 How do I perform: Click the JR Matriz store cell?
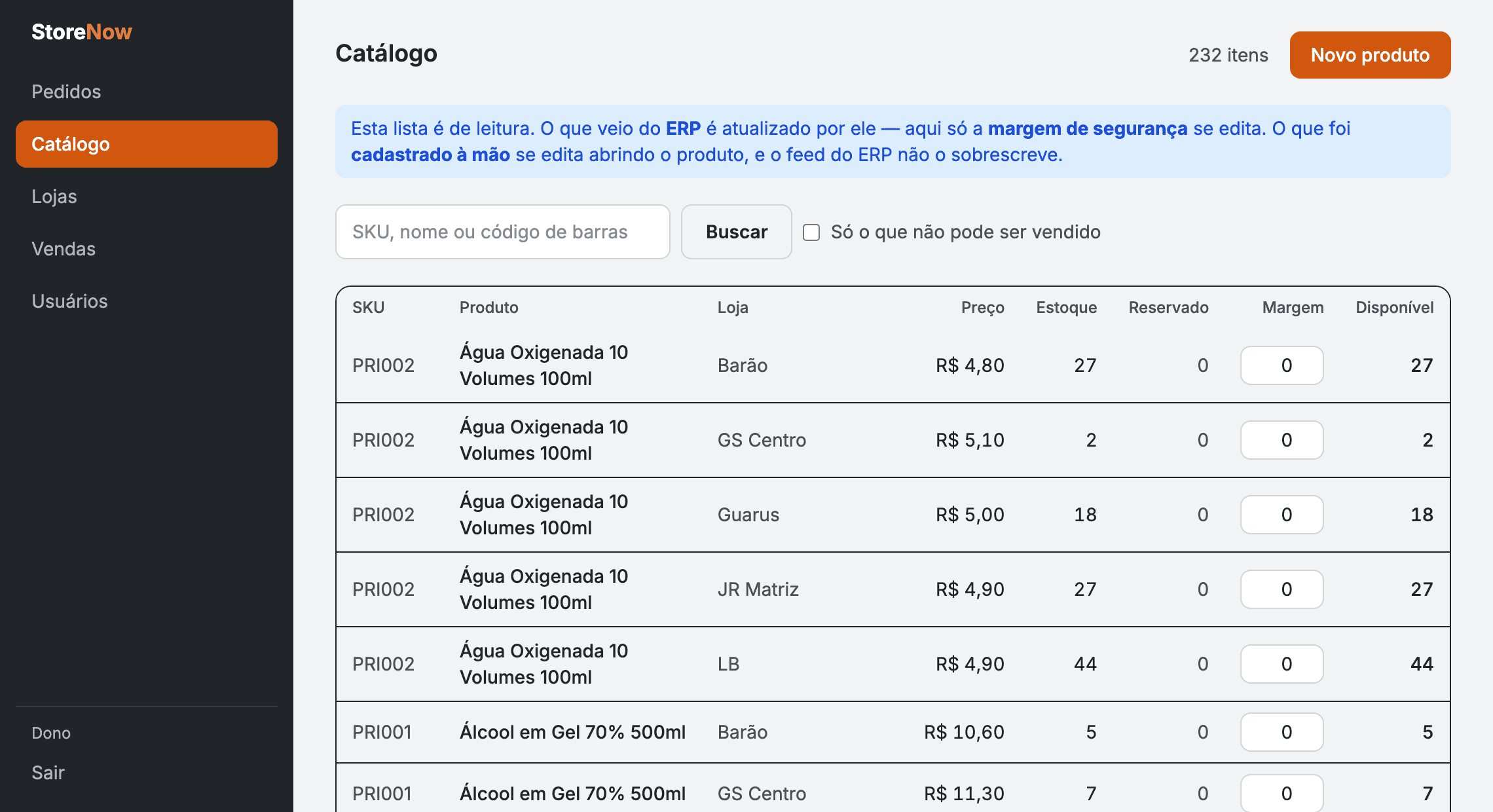pyautogui.click(x=758, y=589)
